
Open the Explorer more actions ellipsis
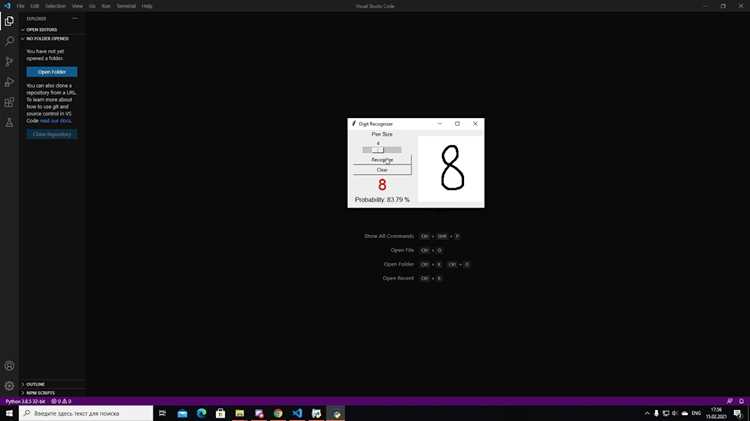pos(75,19)
